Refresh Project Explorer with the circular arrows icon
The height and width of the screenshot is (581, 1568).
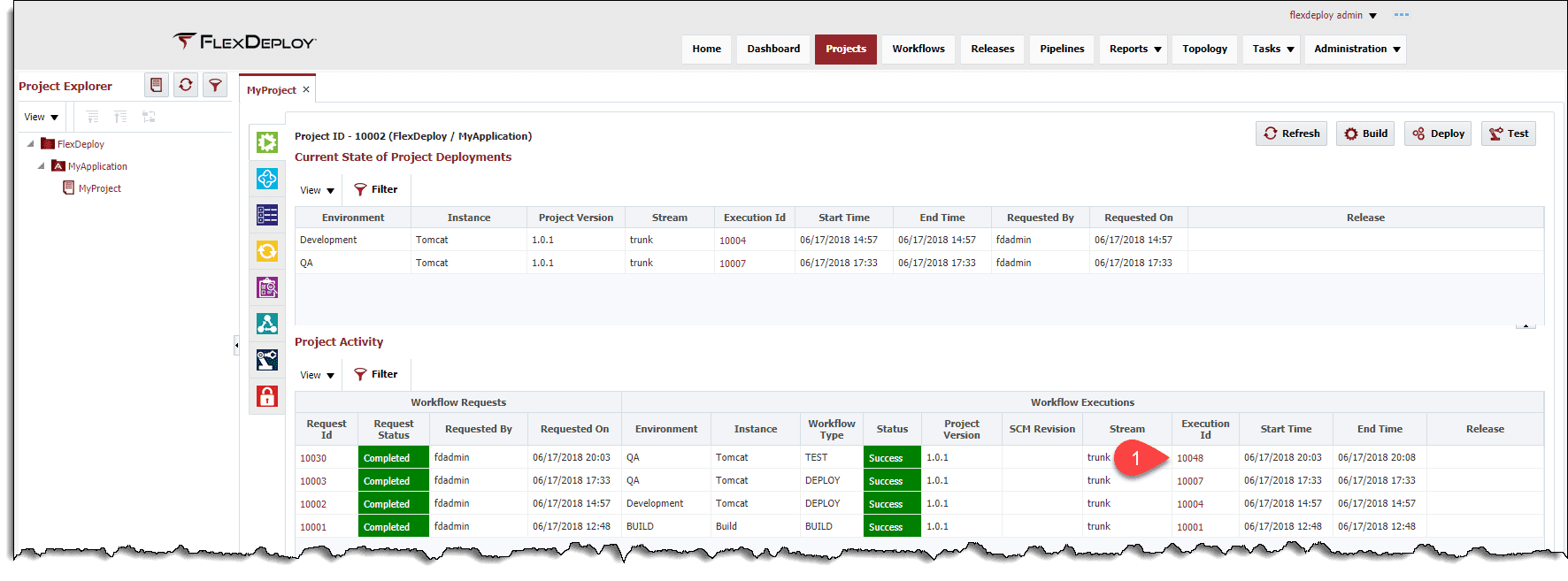186,85
